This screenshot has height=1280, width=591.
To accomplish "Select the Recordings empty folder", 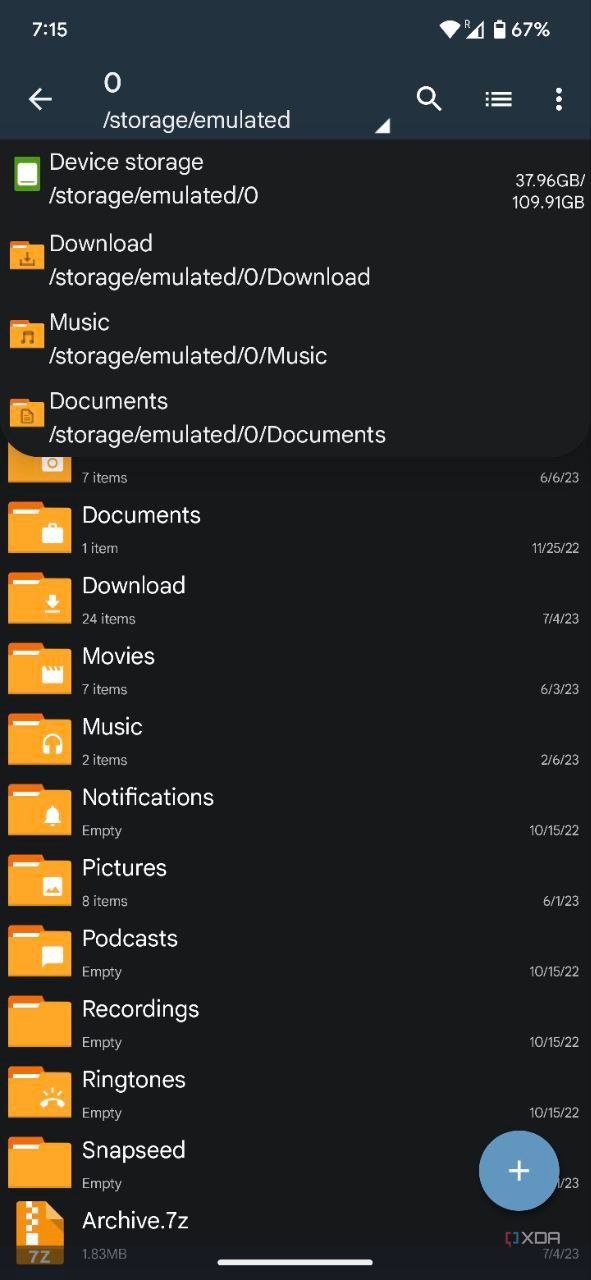I will (x=200, y=1021).
